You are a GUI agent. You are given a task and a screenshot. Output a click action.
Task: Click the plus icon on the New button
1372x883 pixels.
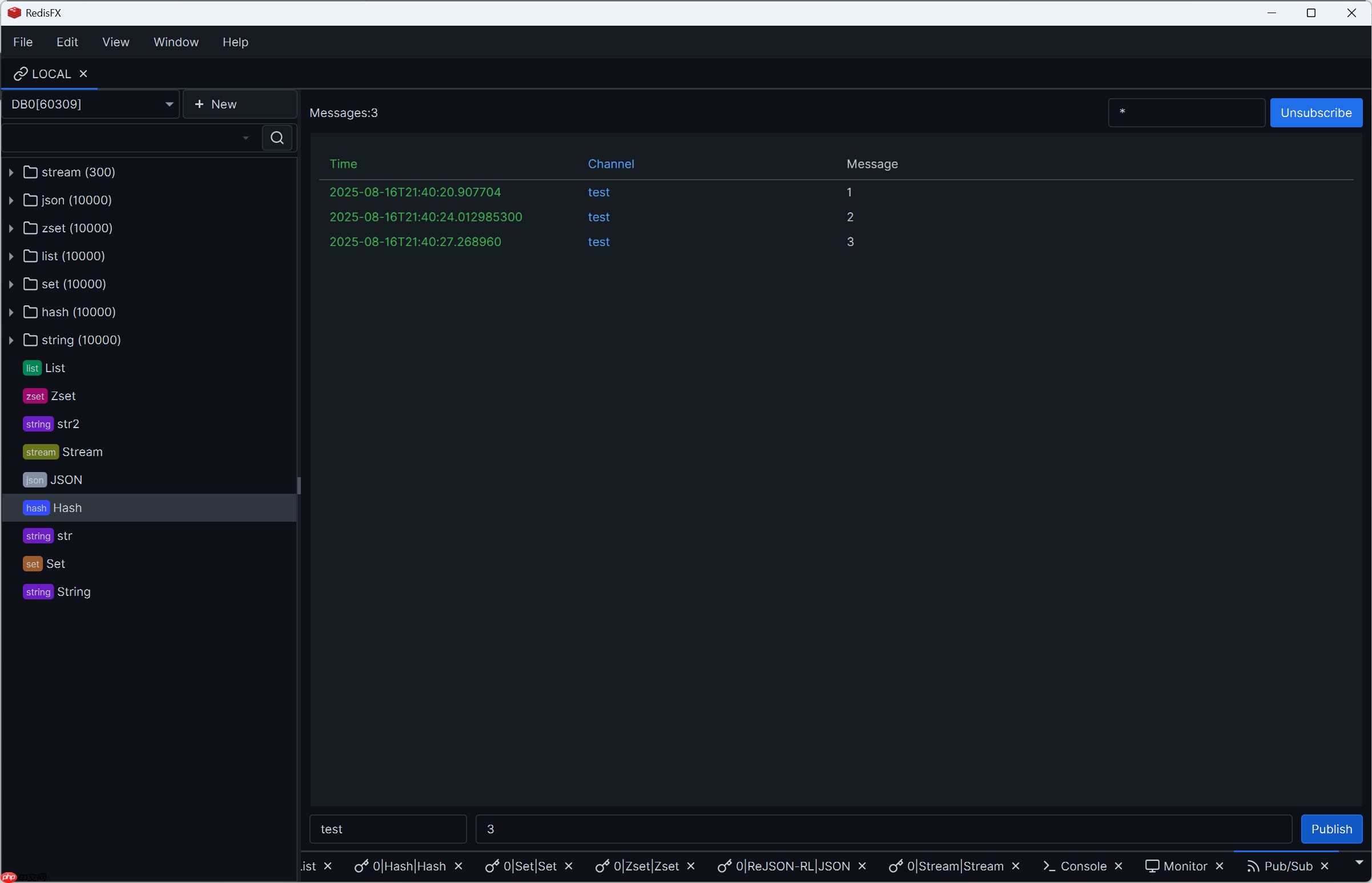click(x=199, y=104)
